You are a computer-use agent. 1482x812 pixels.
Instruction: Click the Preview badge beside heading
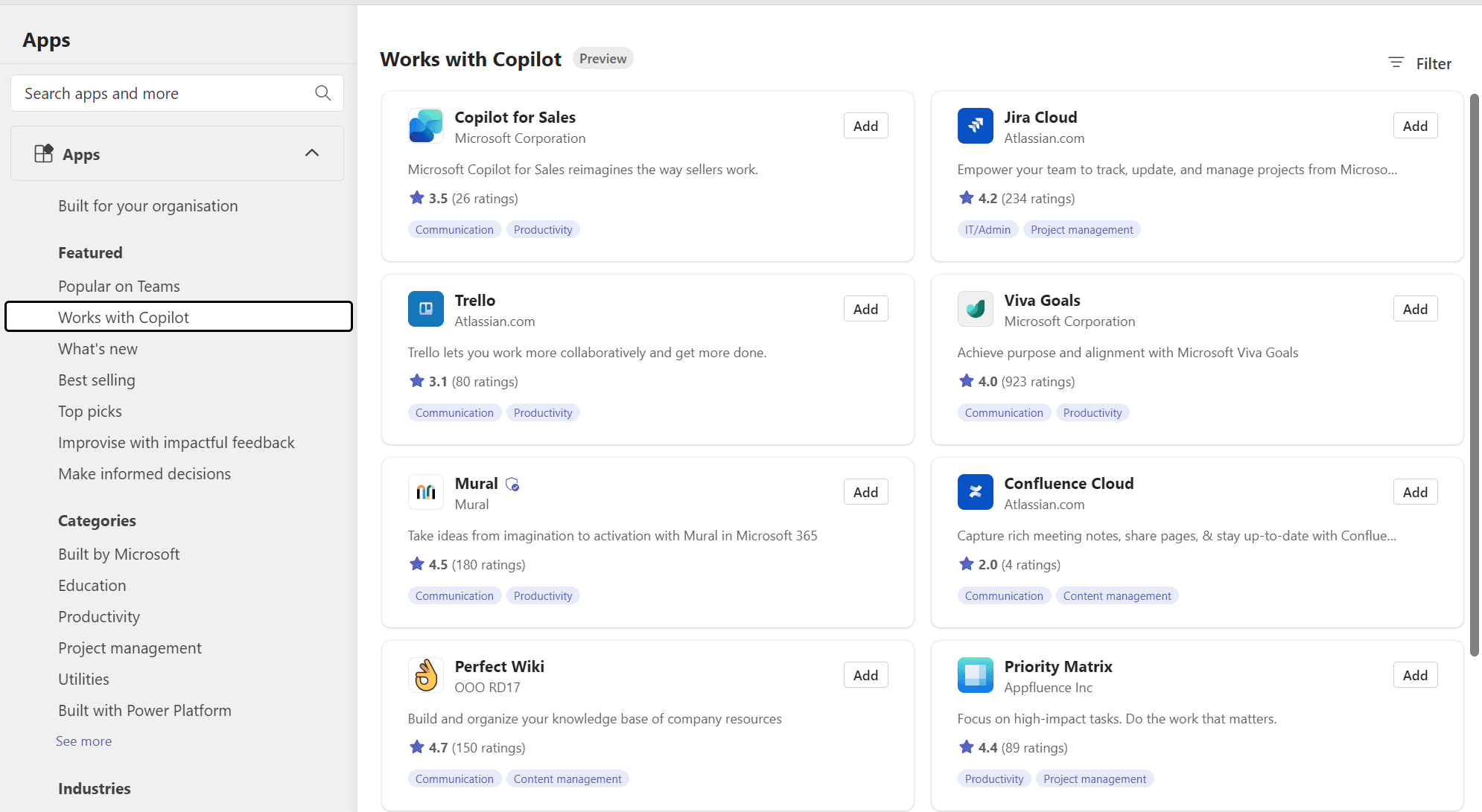(x=602, y=59)
